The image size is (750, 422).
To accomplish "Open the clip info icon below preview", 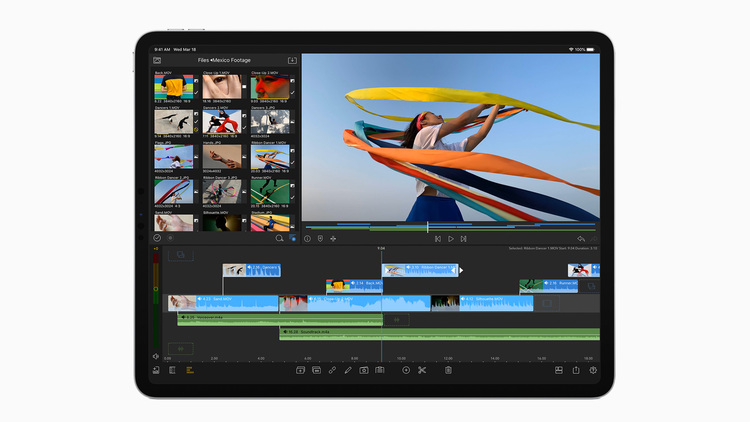I will (308, 239).
